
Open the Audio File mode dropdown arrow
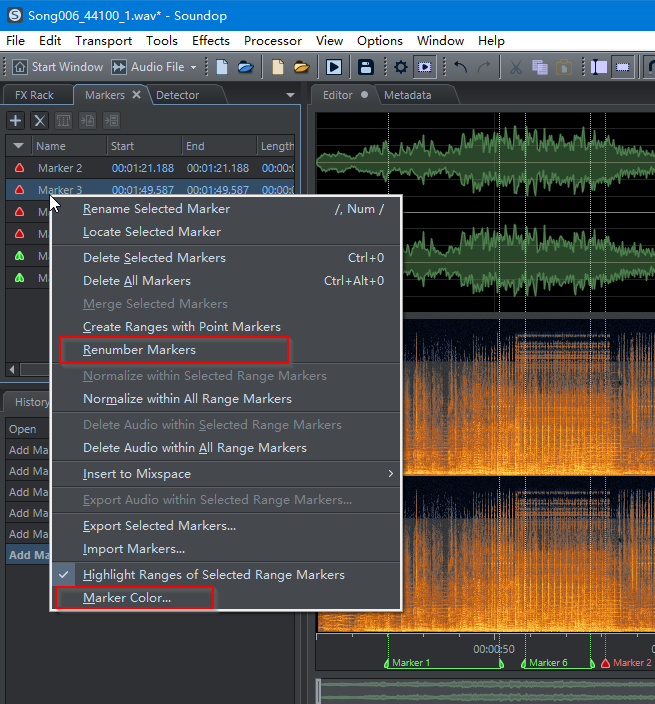[x=193, y=68]
